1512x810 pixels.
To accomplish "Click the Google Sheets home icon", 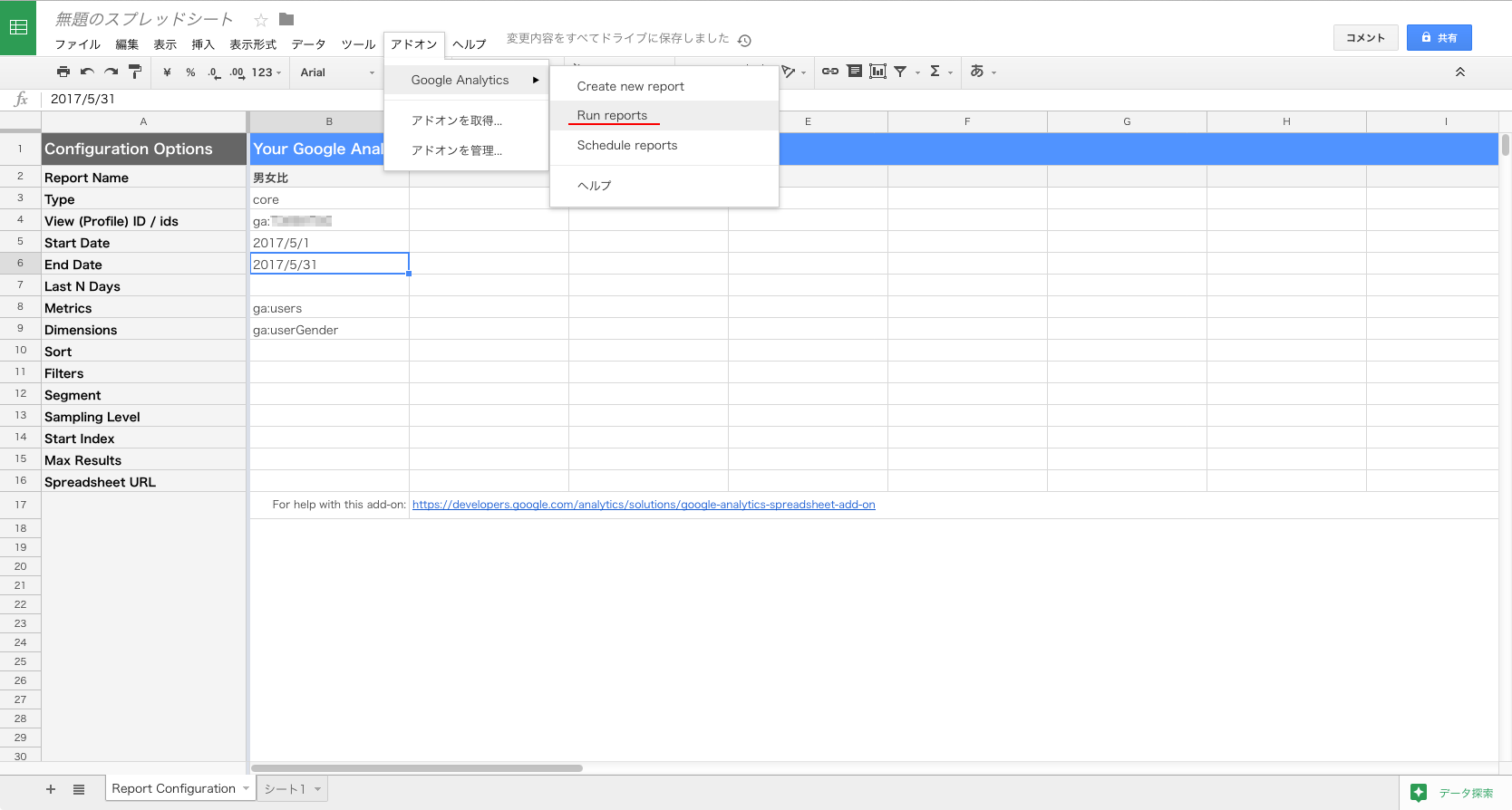I will click(x=18, y=27).
